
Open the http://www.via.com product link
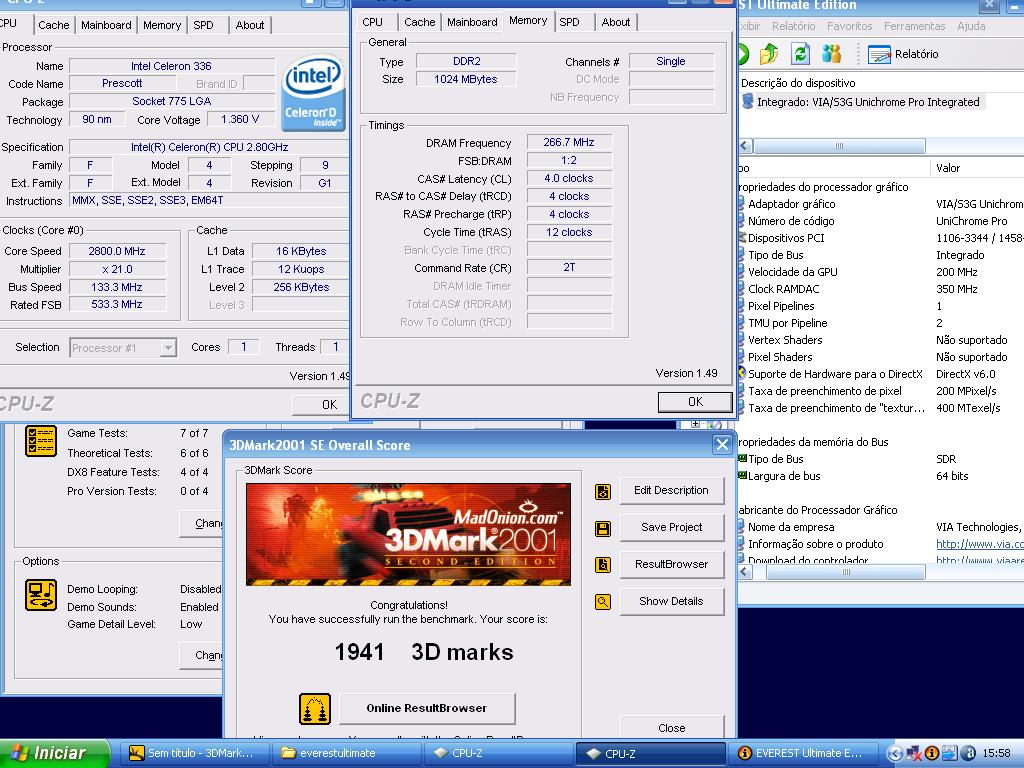(x=980, y=544)
